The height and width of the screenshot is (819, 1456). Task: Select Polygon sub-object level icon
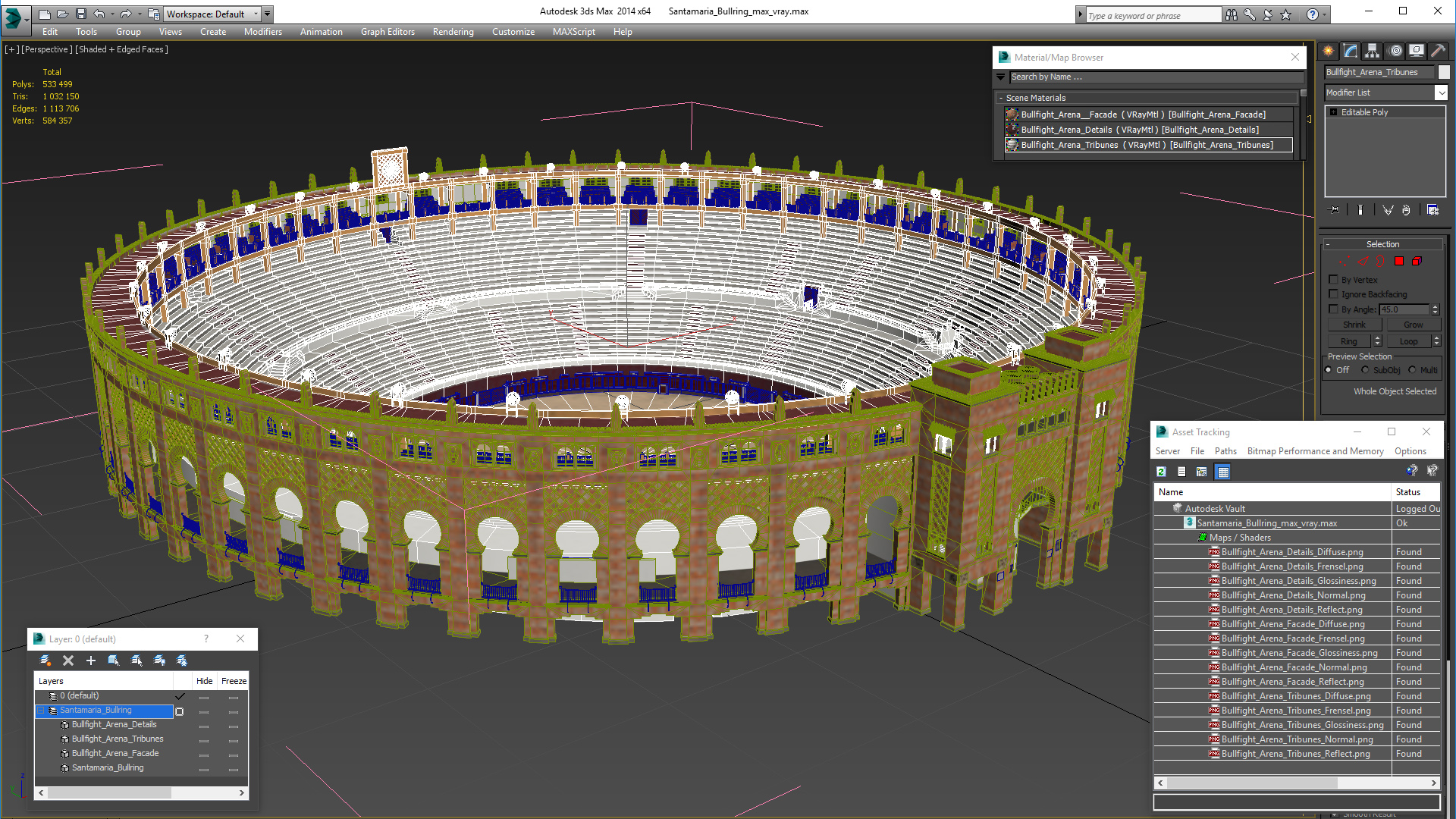(1399, 261)
